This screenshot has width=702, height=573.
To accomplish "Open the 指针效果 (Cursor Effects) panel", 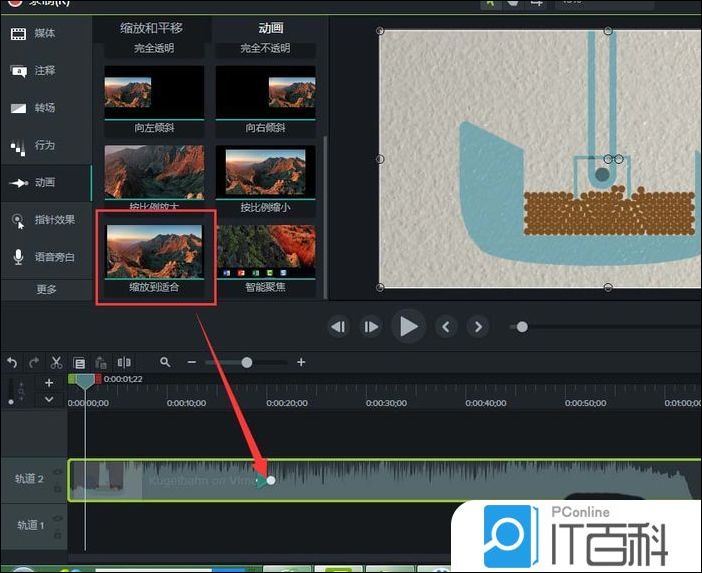I will [x=45, y=220].
